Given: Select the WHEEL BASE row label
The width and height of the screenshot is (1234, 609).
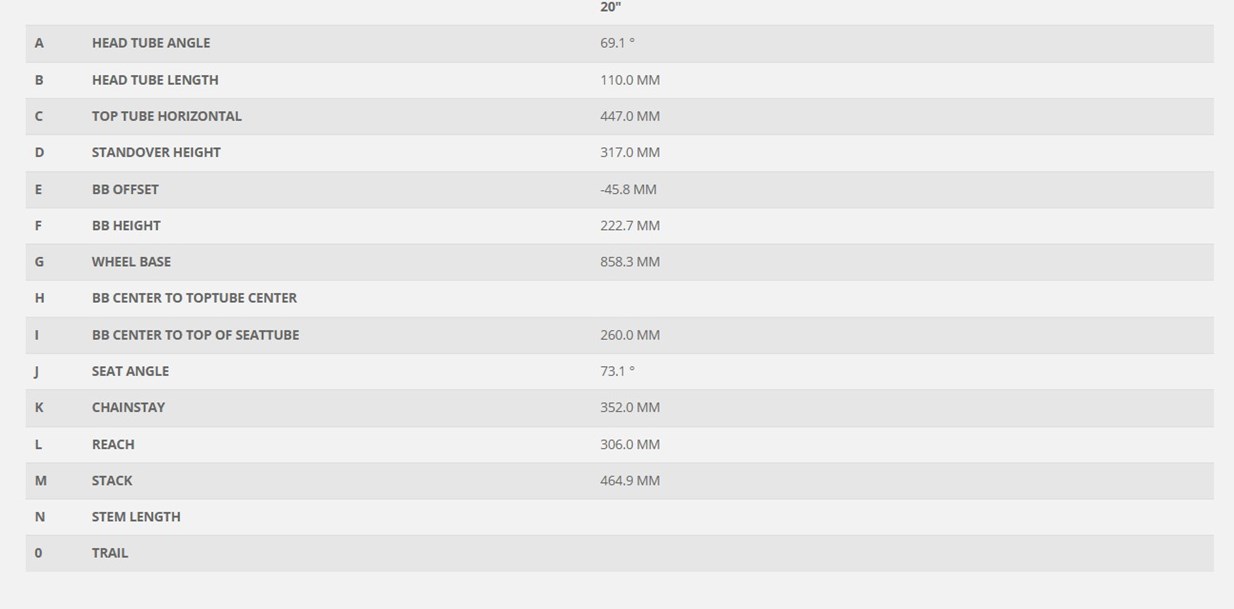Looking at the screenshot, I should (x=131, y=262).
